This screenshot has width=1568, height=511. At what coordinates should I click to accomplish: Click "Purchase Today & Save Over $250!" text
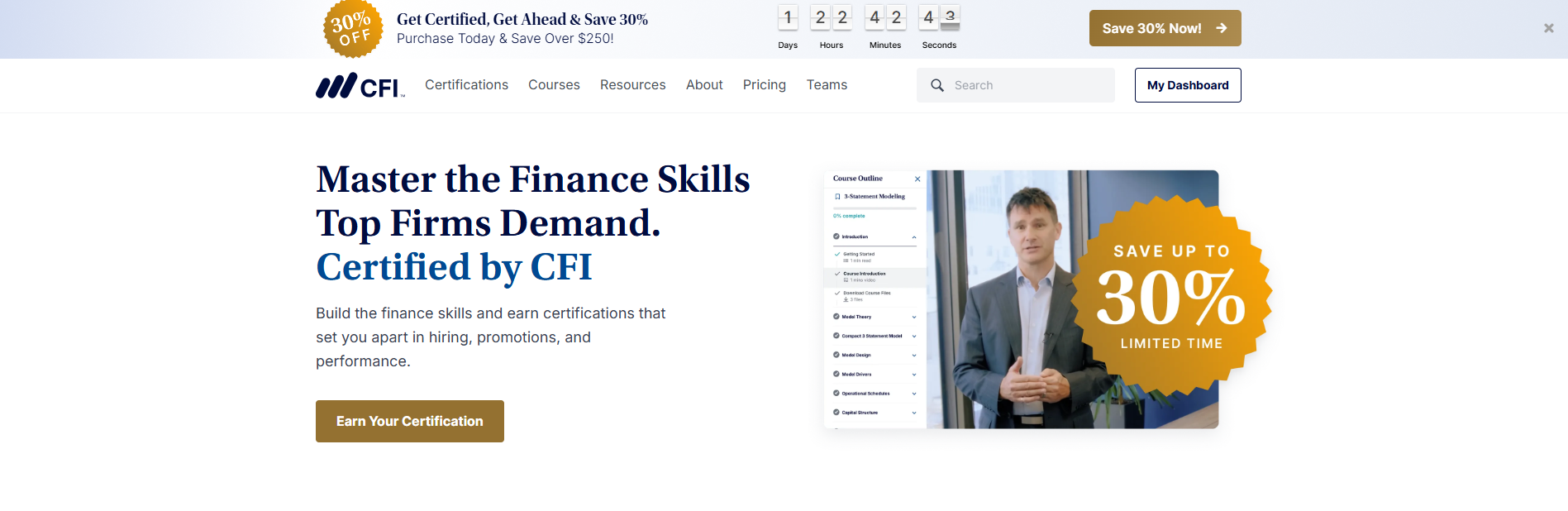tap(505, 39)
